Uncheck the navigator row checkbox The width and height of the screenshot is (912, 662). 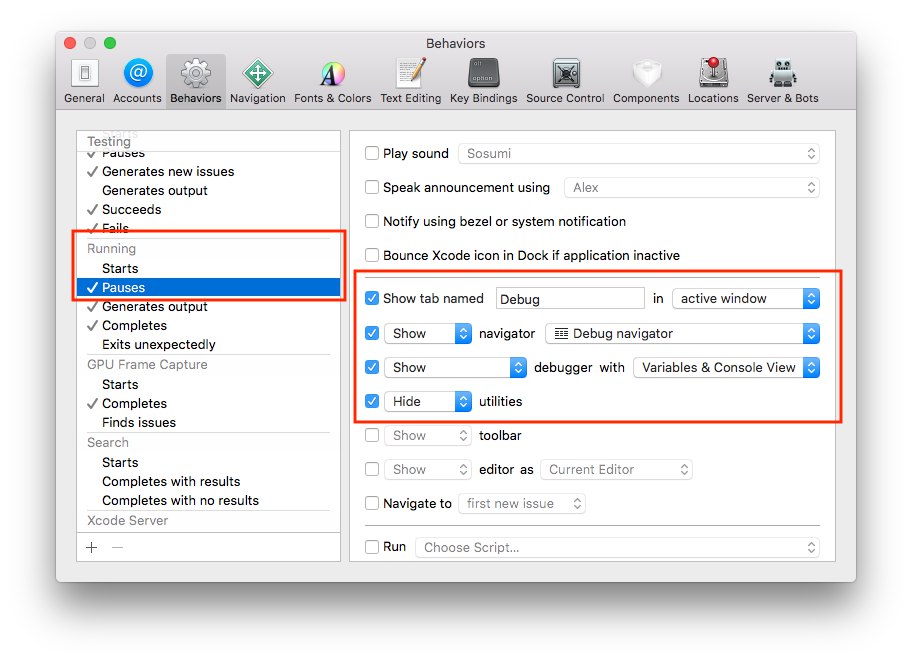[x=372, y=333]
